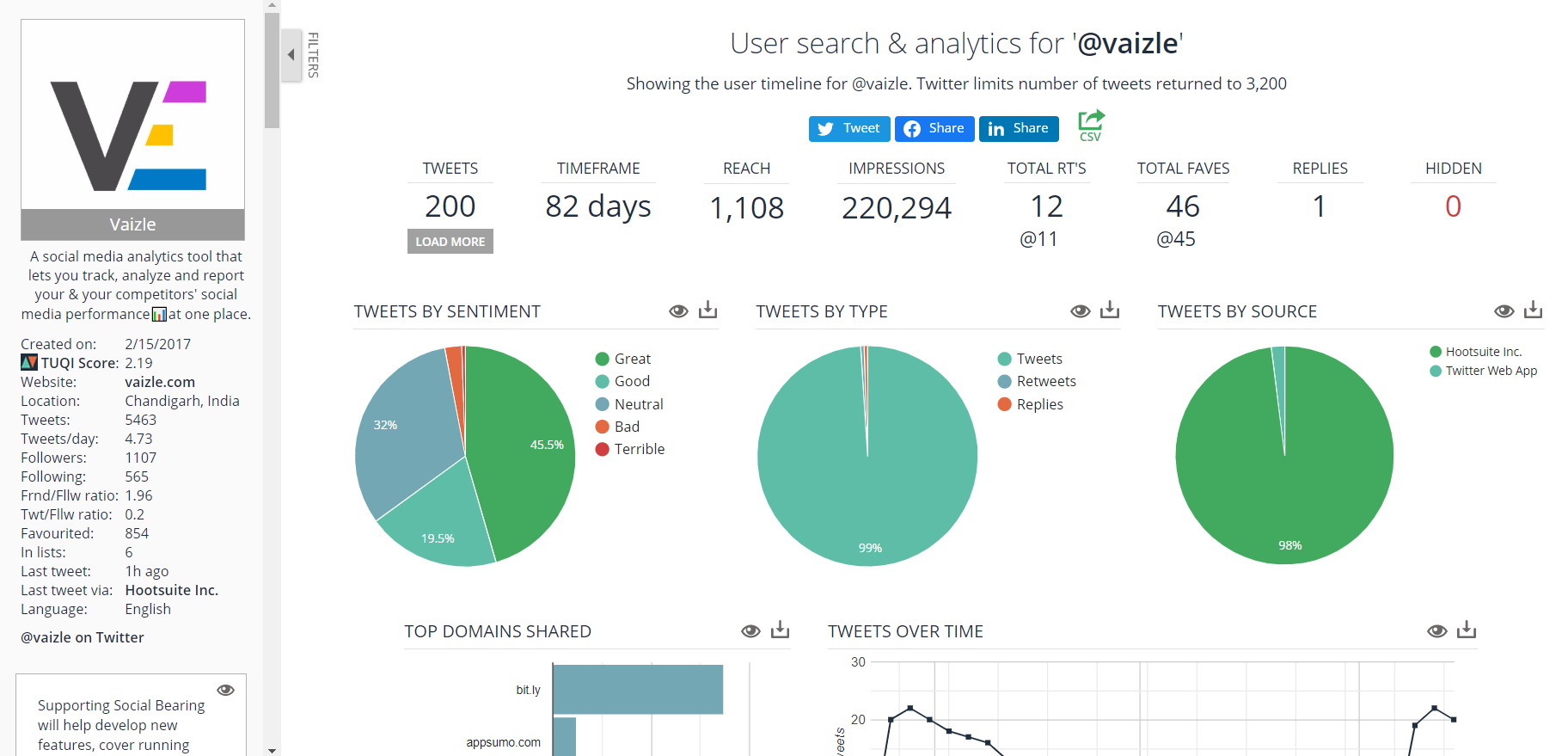The width and height of the screenshot is (1568, 756).
Task: Click the LinkedIn icon on Share button
Action: click(x=995, y=128)
